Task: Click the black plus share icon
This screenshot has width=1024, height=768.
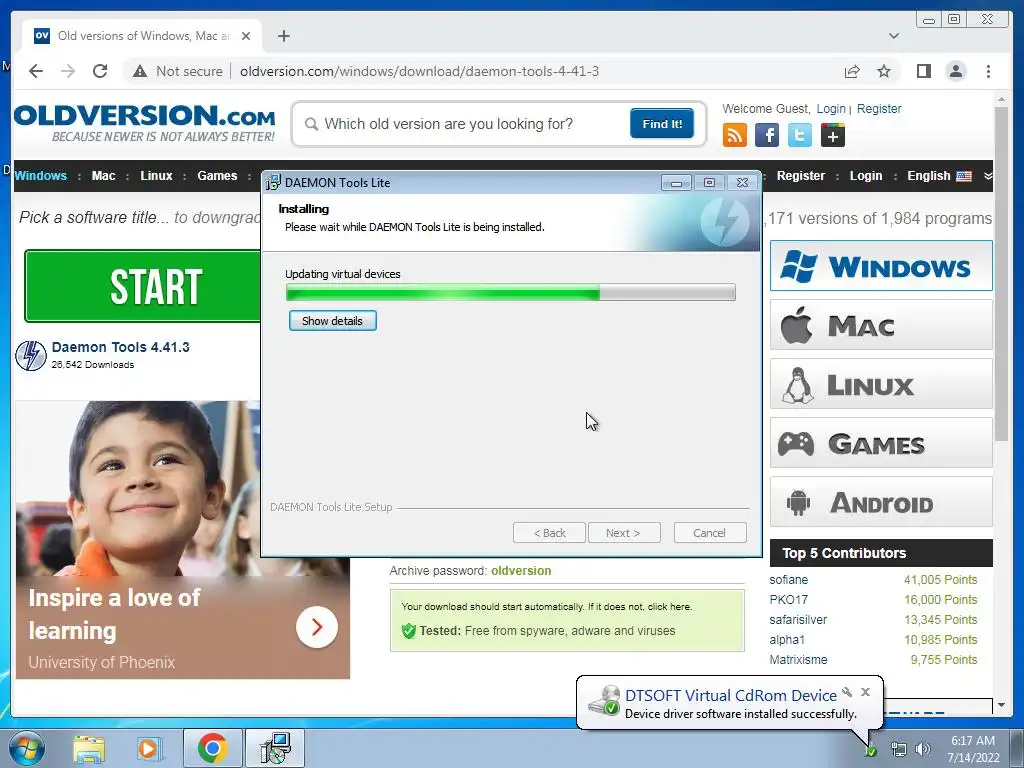Action: tap(833, 136)
